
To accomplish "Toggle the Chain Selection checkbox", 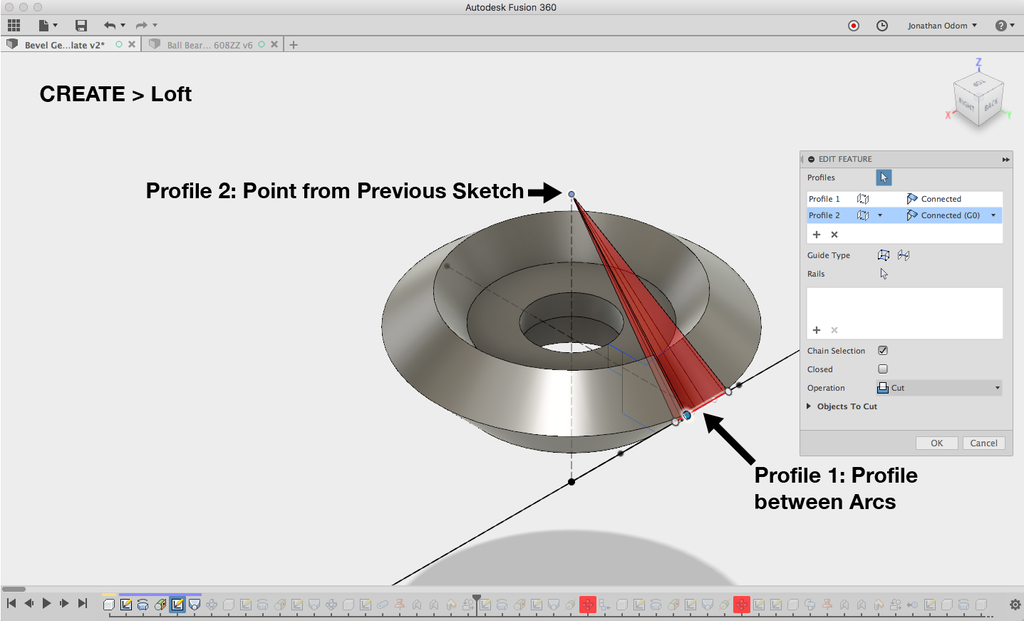I will 883,351.
